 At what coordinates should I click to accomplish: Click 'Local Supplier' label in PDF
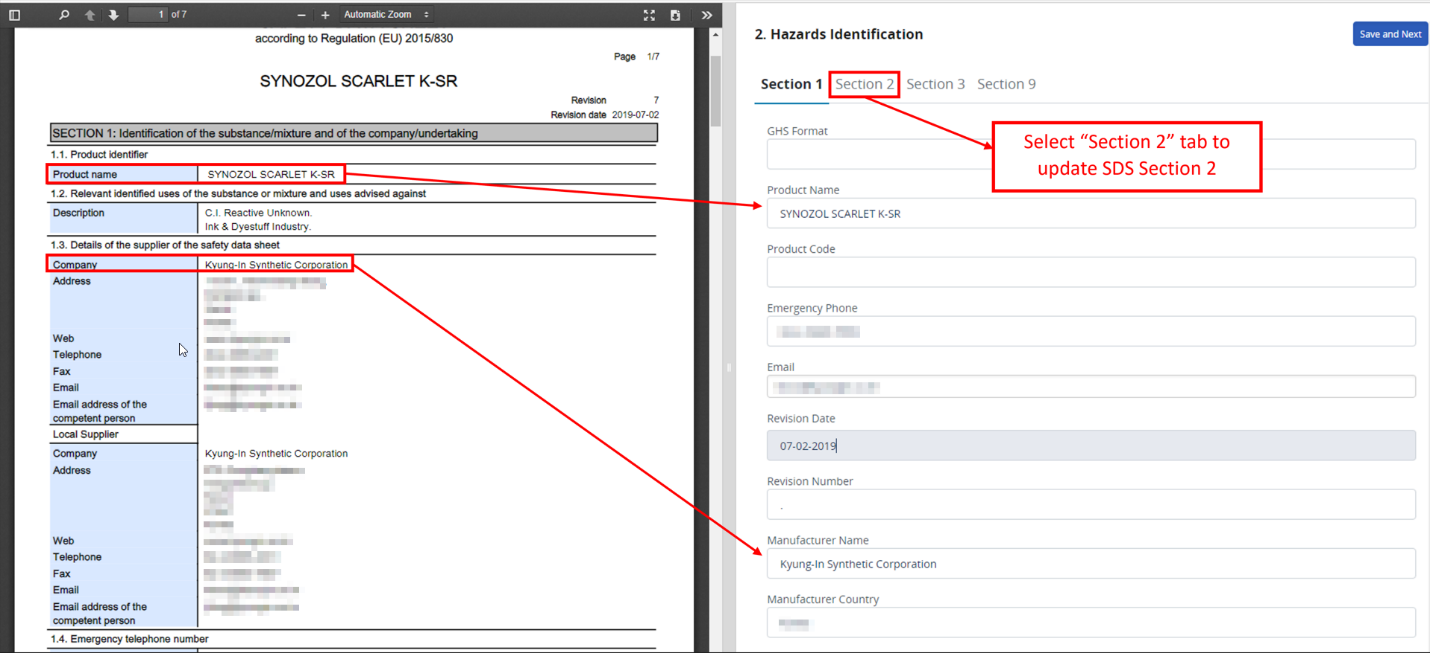pos(86,435)
